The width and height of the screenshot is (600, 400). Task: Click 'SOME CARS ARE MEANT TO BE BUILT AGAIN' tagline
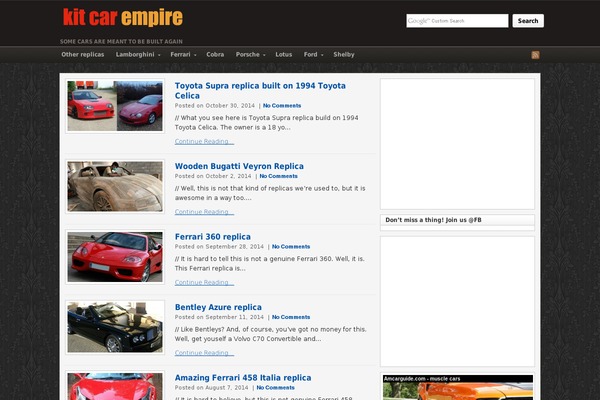tap(121, 41)
